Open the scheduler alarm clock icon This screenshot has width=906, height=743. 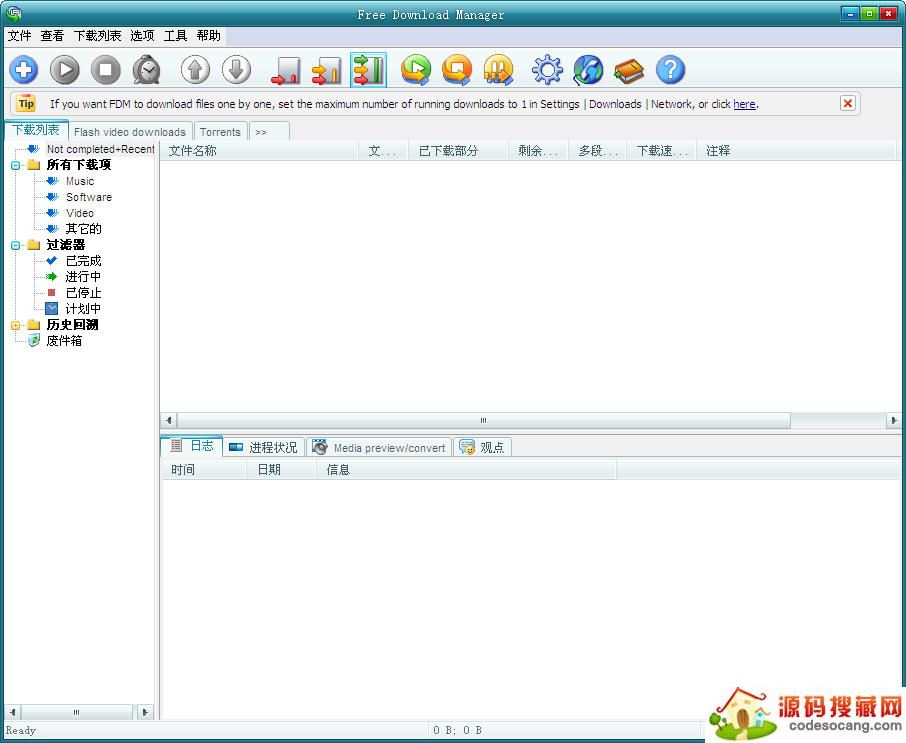[147, 70]
